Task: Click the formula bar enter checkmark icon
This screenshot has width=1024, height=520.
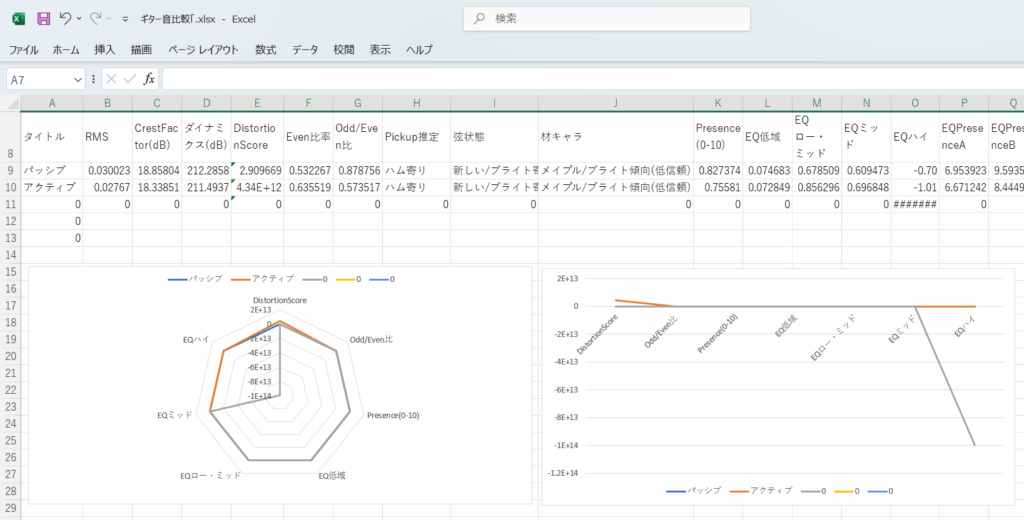Action: point(130,79)
